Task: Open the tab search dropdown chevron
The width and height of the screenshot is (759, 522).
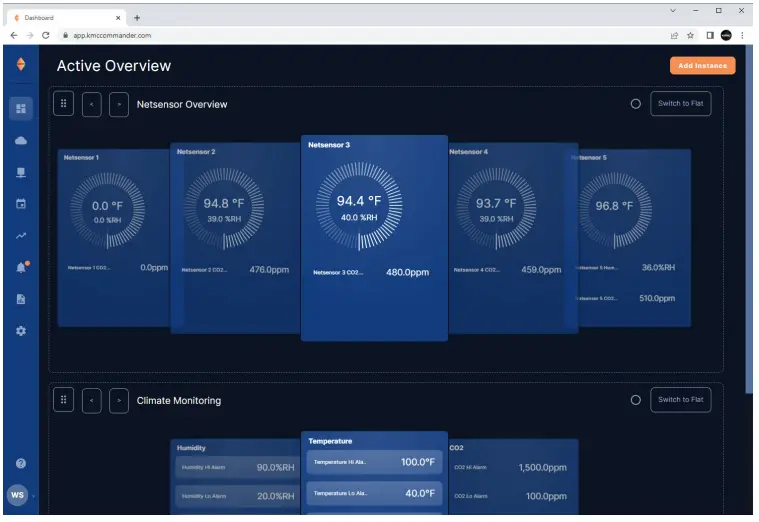Action: pos(672,10)
